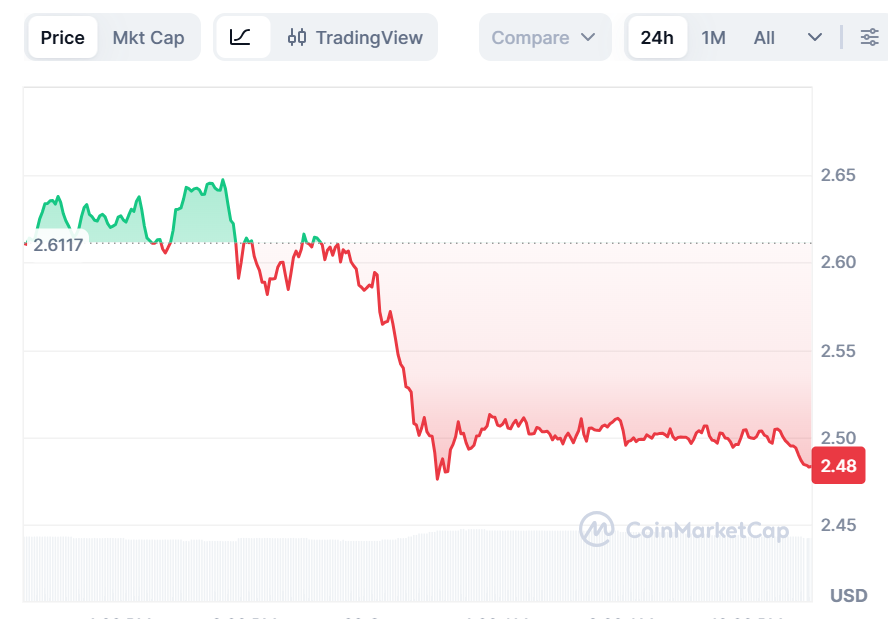Switch chart to Mkt Cap
The width and height of the screenshot is (888, 619).
tap(148, 38)
